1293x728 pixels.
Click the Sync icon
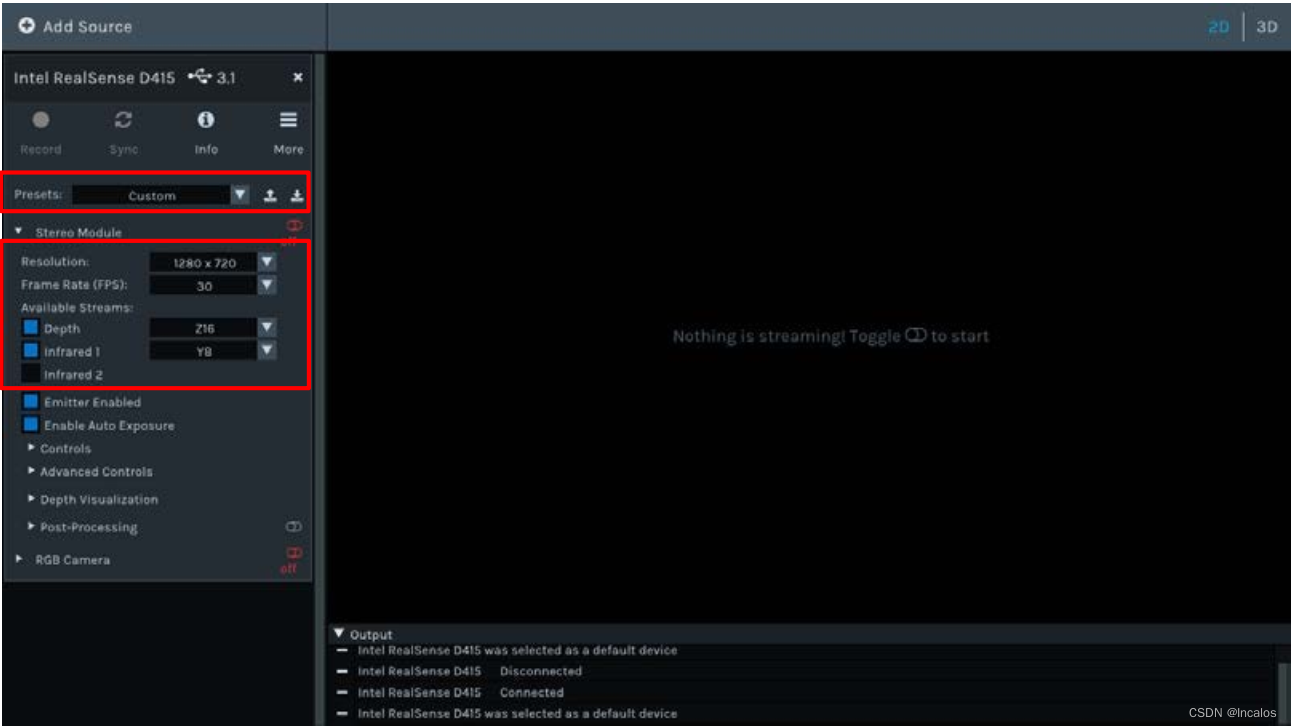(x=123, y=120)
